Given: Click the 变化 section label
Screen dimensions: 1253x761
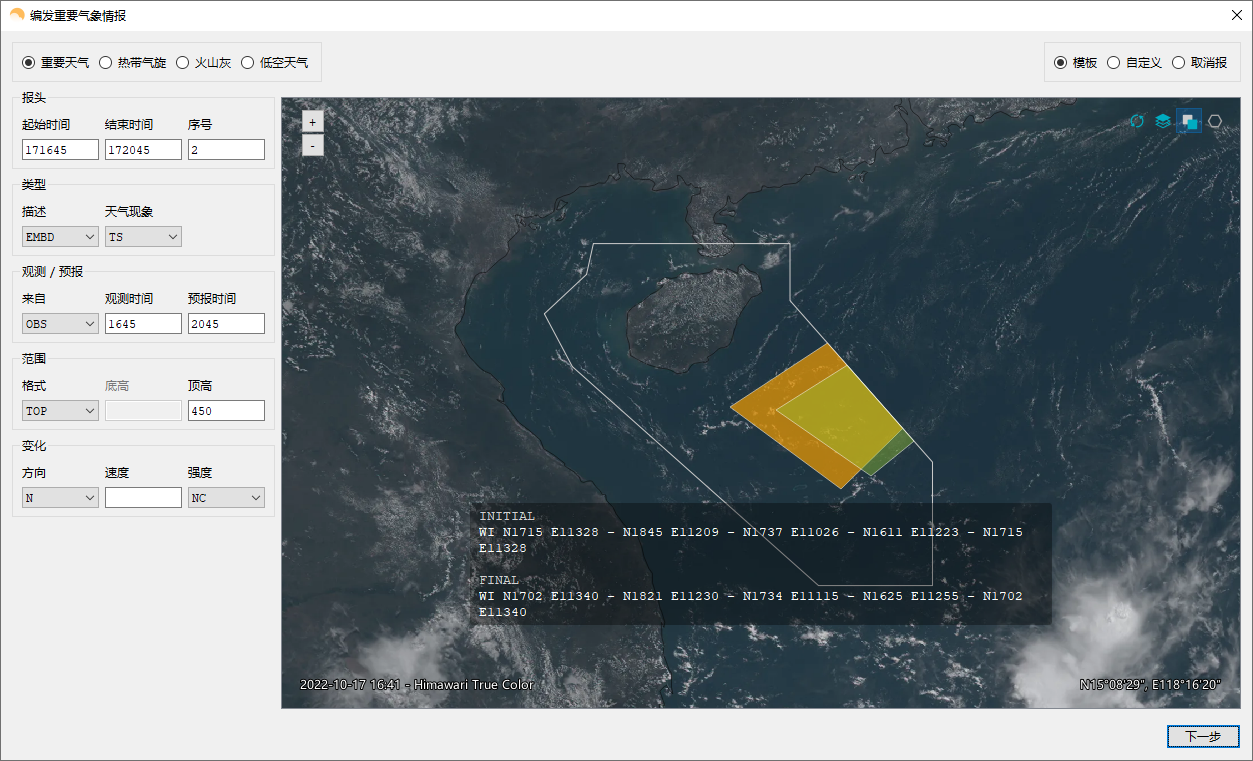Looking at the screenshot, I should coord(34,446).
